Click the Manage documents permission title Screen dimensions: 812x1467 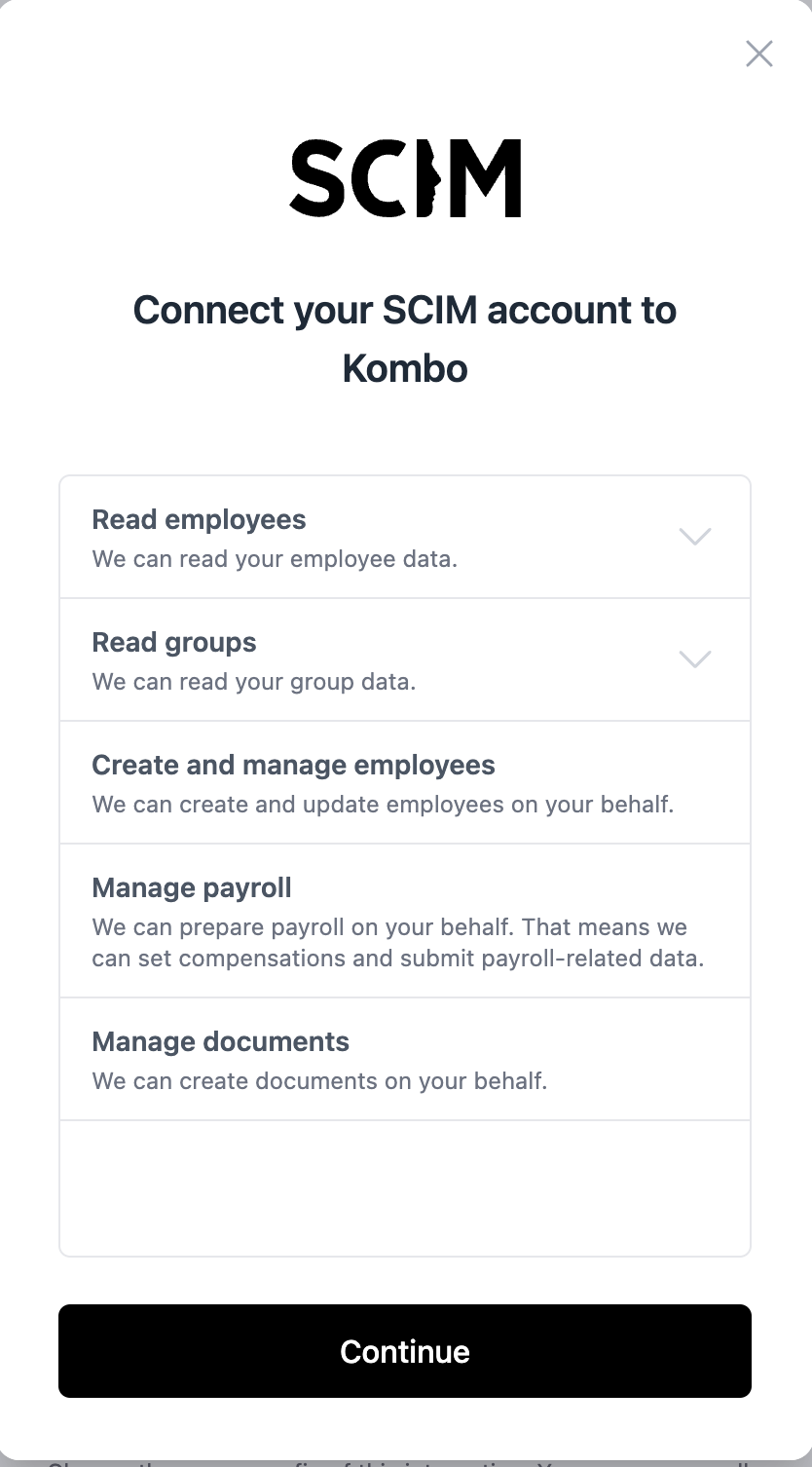click(x=220, y=1042)
